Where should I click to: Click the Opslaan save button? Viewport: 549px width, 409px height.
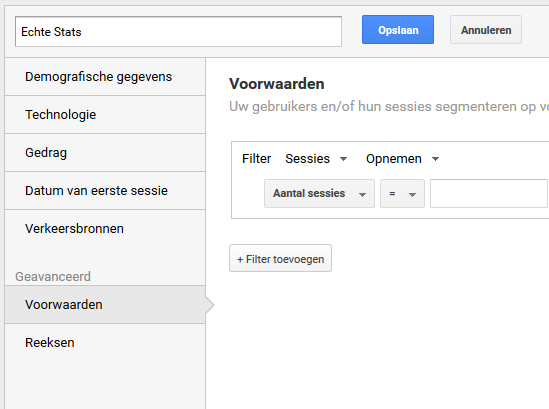398,30
